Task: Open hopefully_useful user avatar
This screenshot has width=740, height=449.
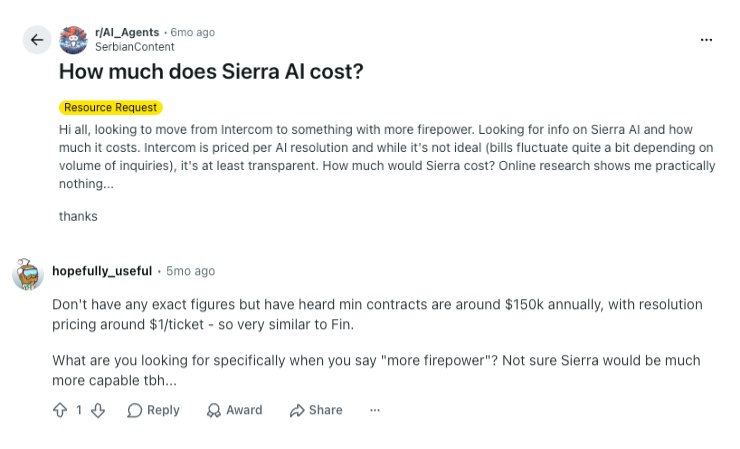Action: click(28, 274)
